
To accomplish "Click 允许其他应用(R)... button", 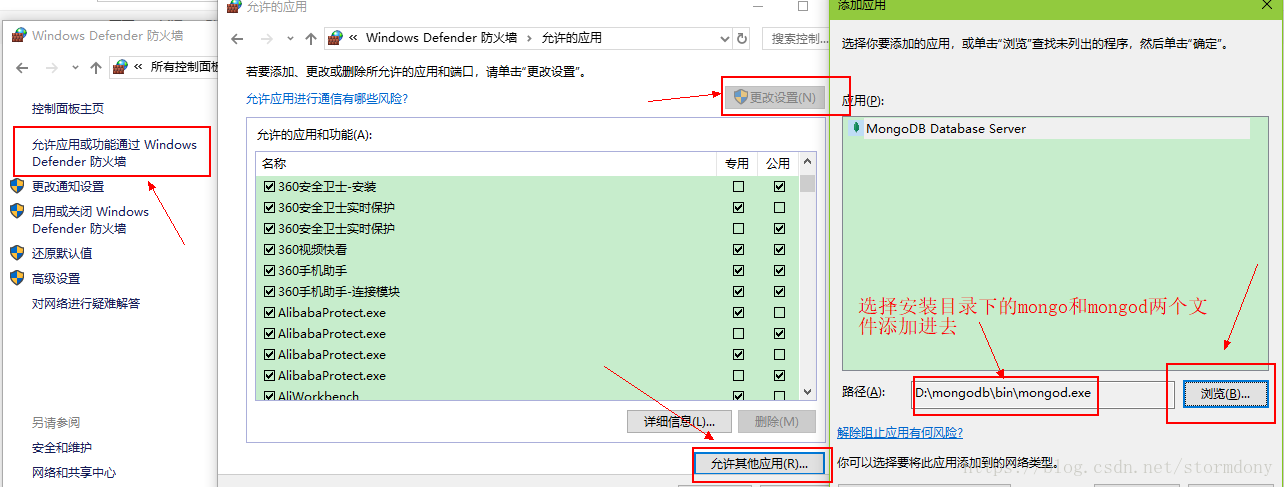I will pos(759,463).
